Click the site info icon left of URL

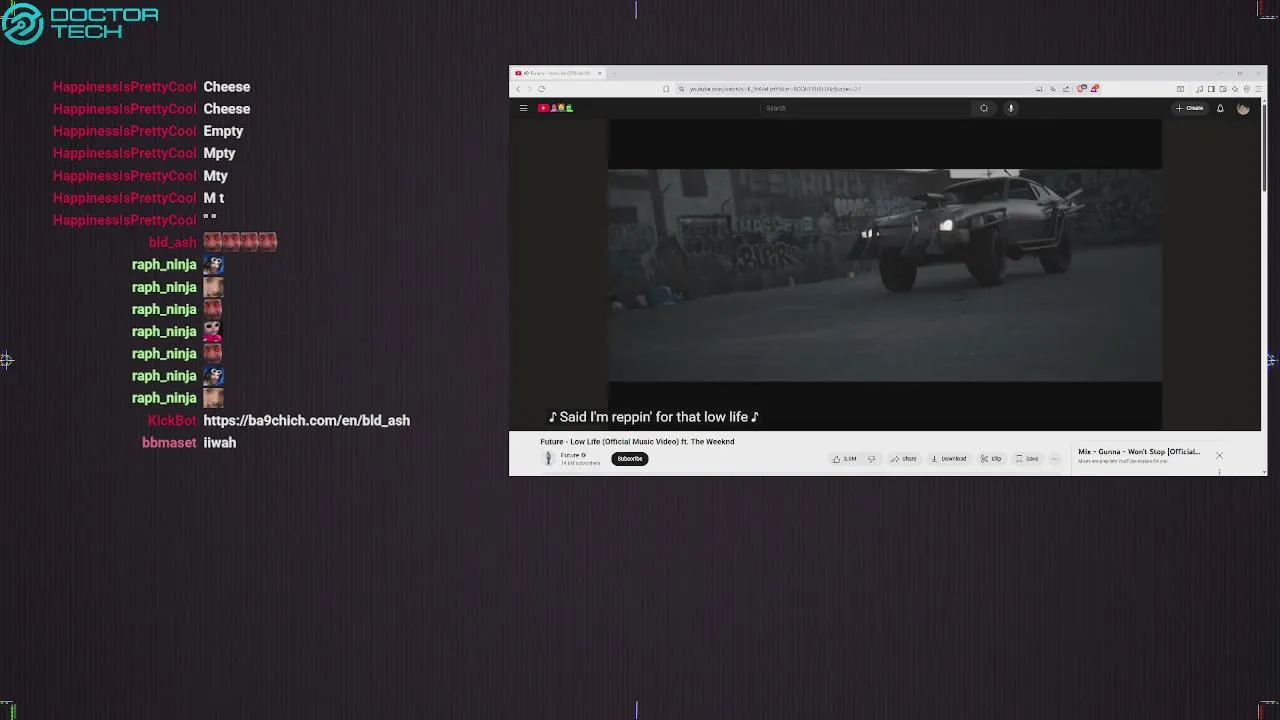tap(681, 89)
